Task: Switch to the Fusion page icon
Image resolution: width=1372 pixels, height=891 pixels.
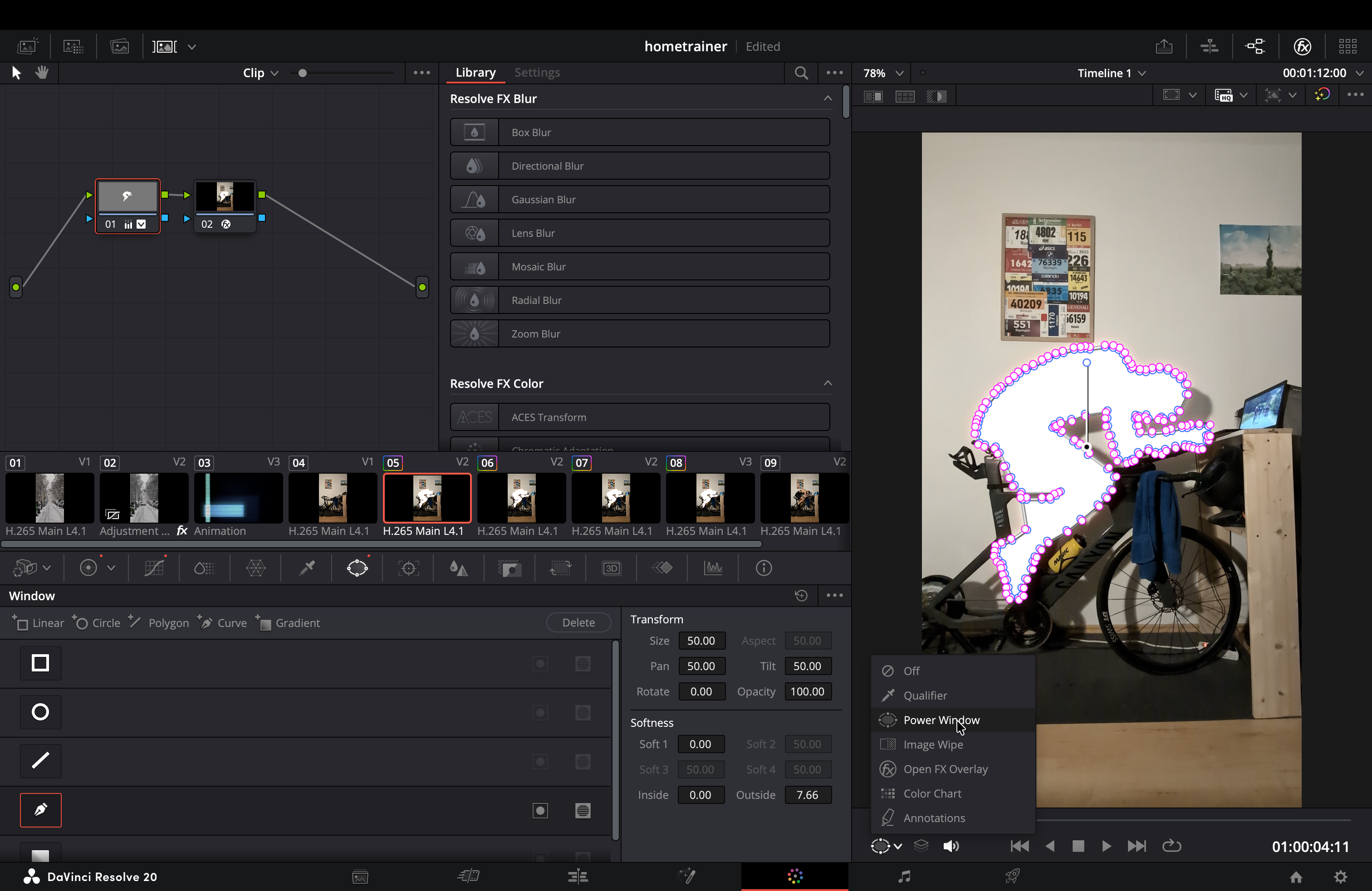Action: click(x=686, y=876)
